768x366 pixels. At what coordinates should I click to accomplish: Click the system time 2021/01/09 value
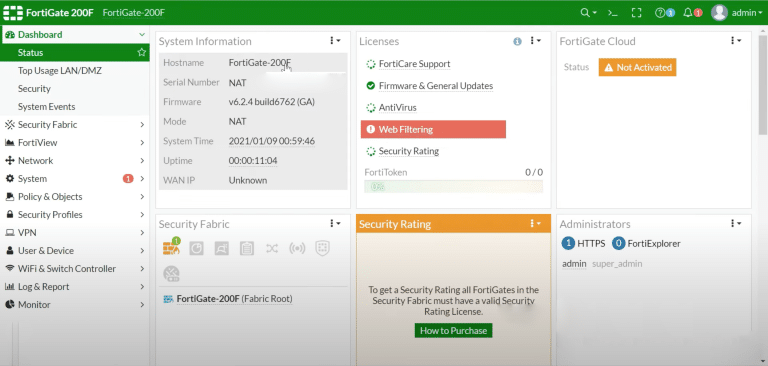272,141
